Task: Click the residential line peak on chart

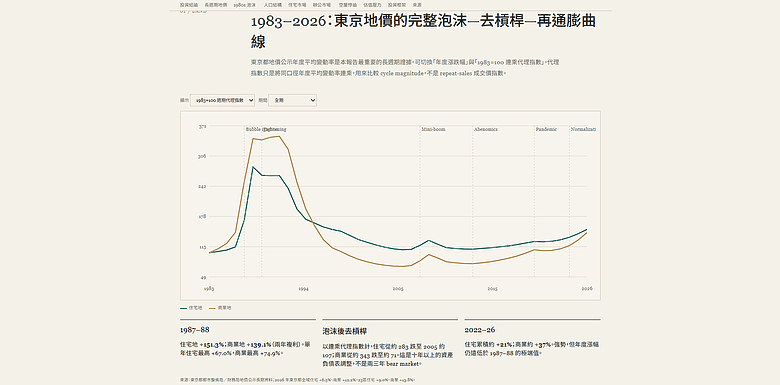Action: click(253, 167)
